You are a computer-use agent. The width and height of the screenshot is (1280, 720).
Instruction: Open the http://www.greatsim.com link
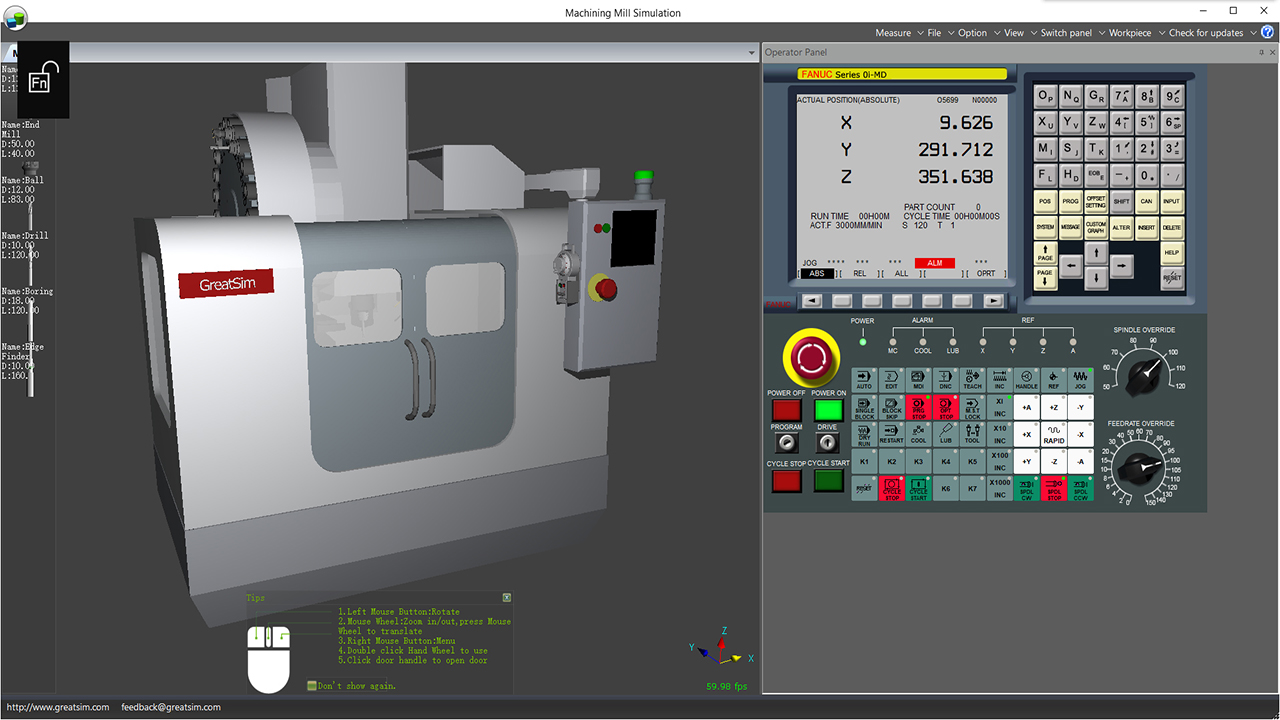pyautogui.click(x=58, y=707)
